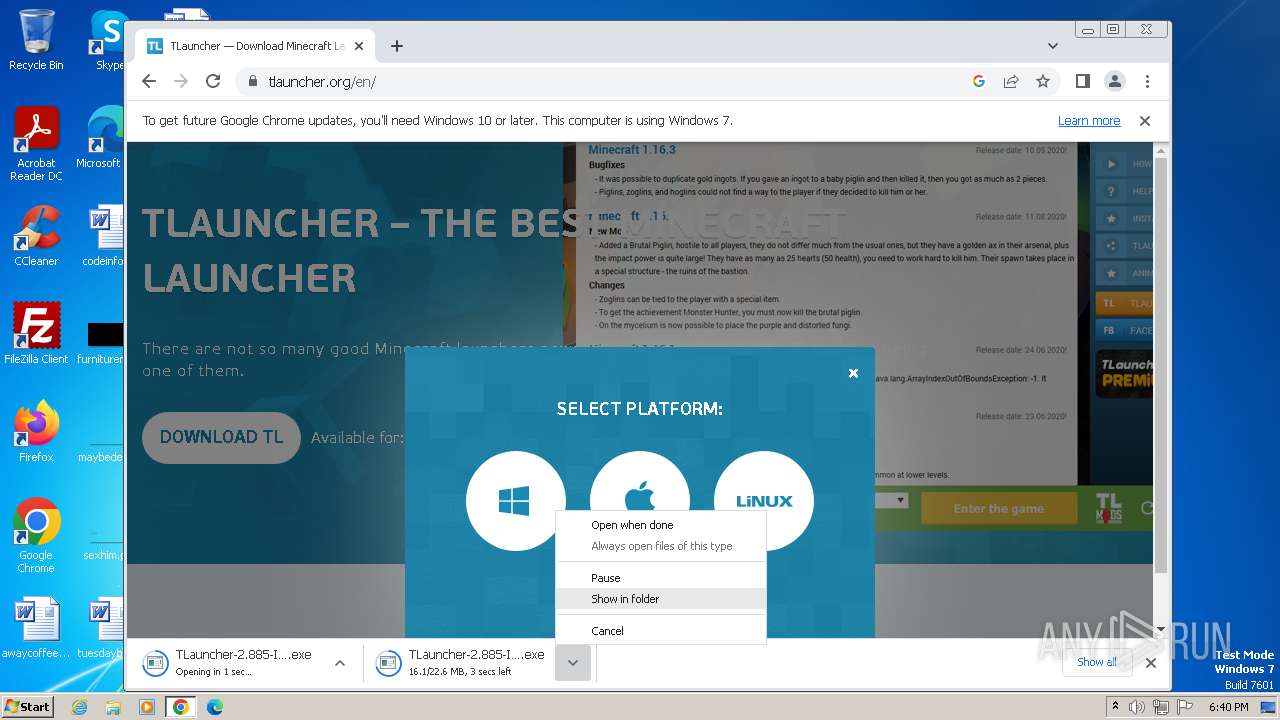This screenshot has width=1280, height=720.
Task: Close the Select Platform dialog
Action: 853,373
